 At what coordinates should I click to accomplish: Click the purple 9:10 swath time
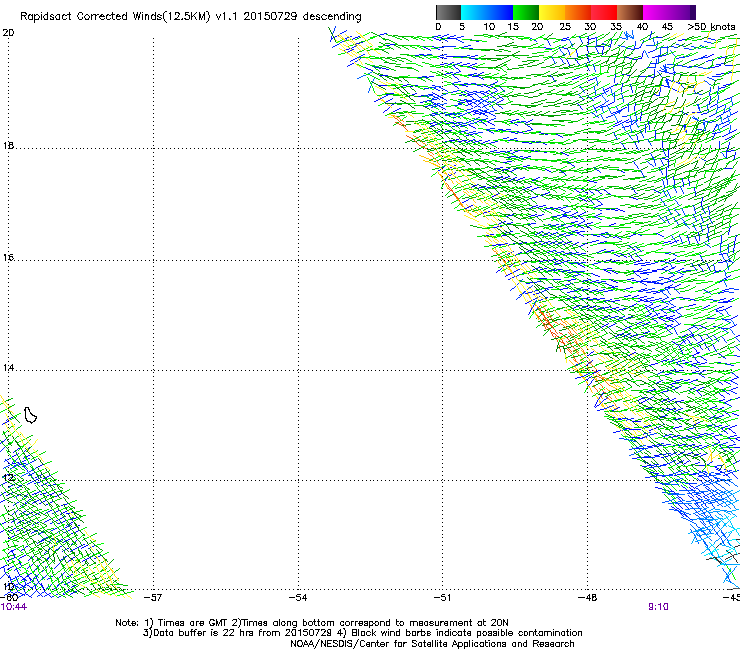[658, 607]
